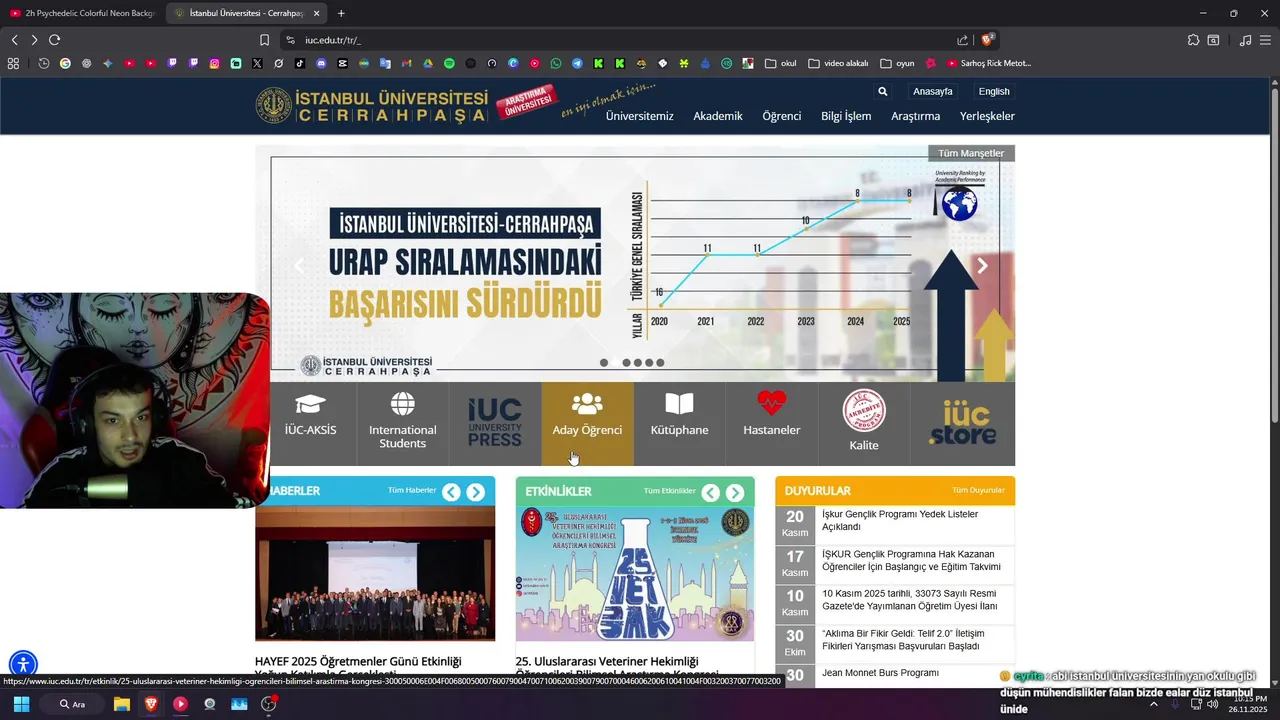Screen dimensions: 1280x720
Task: Select the first slider pagination dot
Action: click(603, 363)
